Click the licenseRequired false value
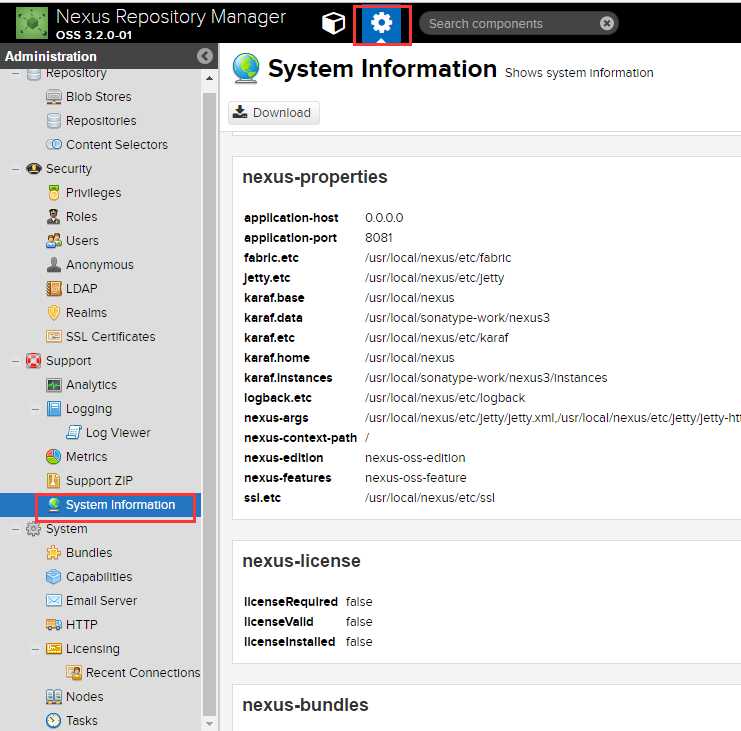This screenshot has height=731, width=741. (x=359, y=602)
